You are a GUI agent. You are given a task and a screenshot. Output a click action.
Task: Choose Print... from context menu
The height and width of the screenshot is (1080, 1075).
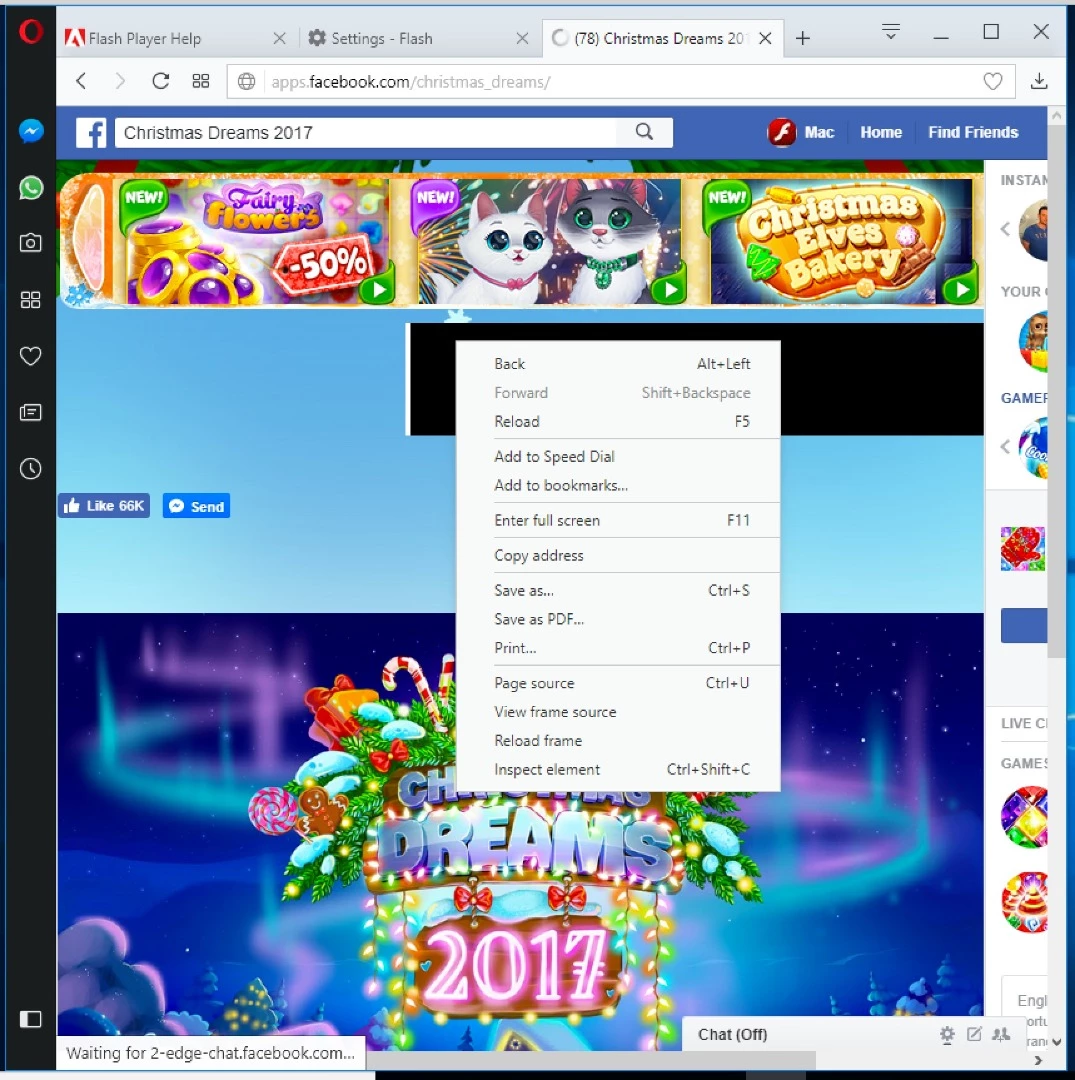tap(618, 648)
